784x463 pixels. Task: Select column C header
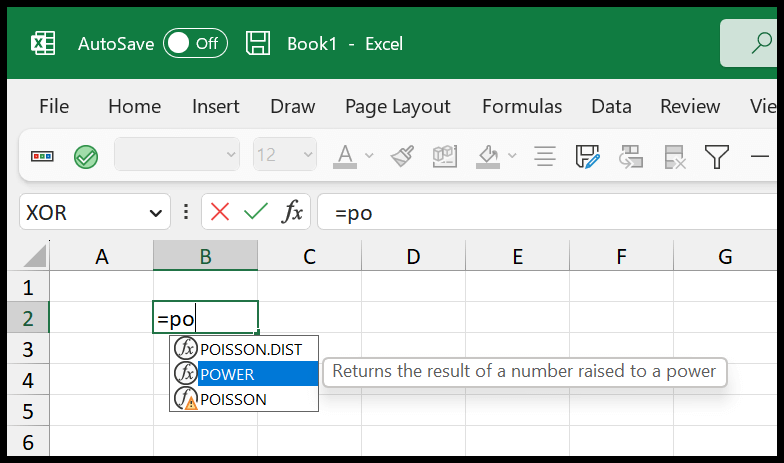point(310,256)
